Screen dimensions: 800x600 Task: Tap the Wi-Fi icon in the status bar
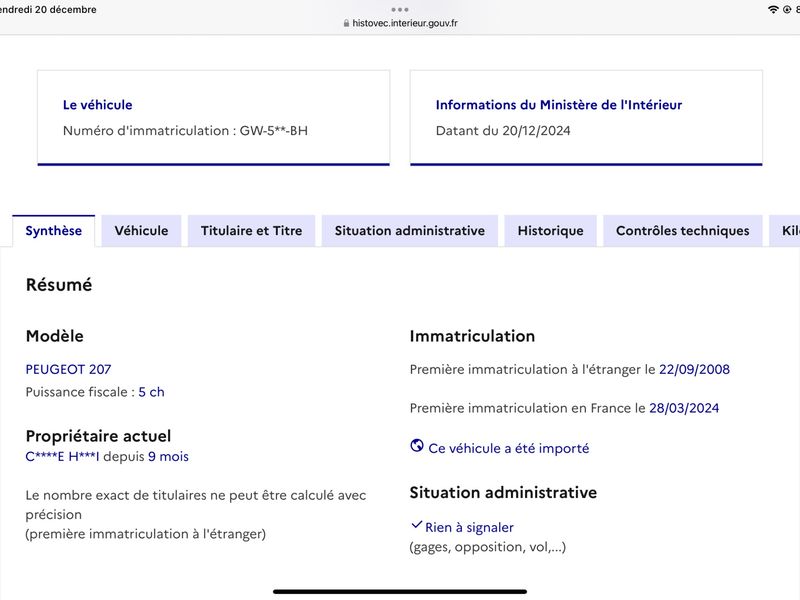click(773, 10)
